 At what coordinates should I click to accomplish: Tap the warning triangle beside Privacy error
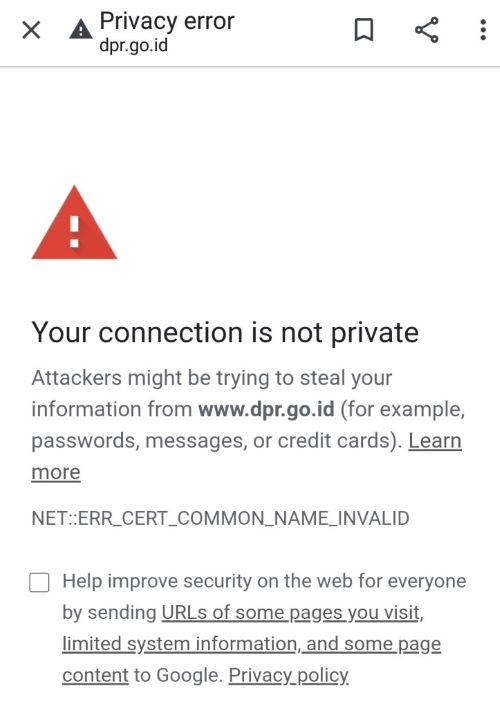tap(81, 30)
